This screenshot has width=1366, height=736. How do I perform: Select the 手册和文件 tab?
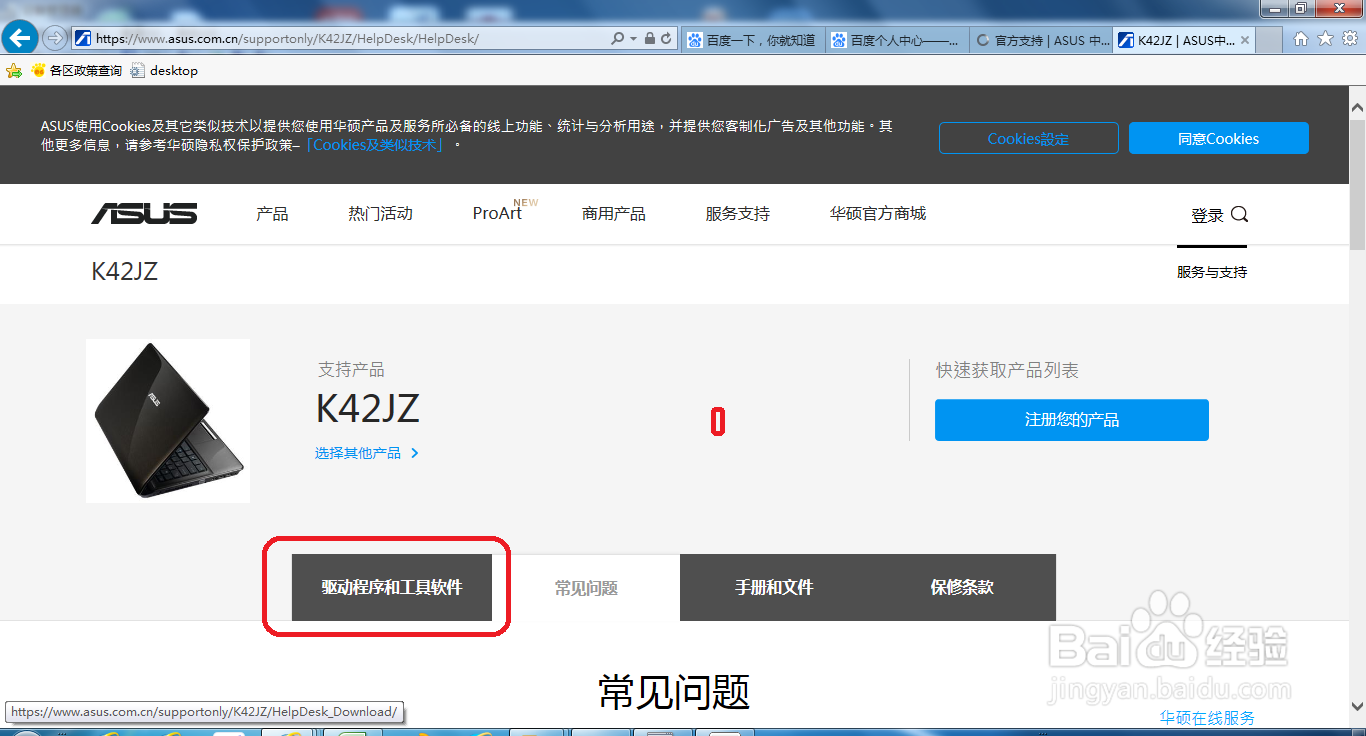[774, 588]
